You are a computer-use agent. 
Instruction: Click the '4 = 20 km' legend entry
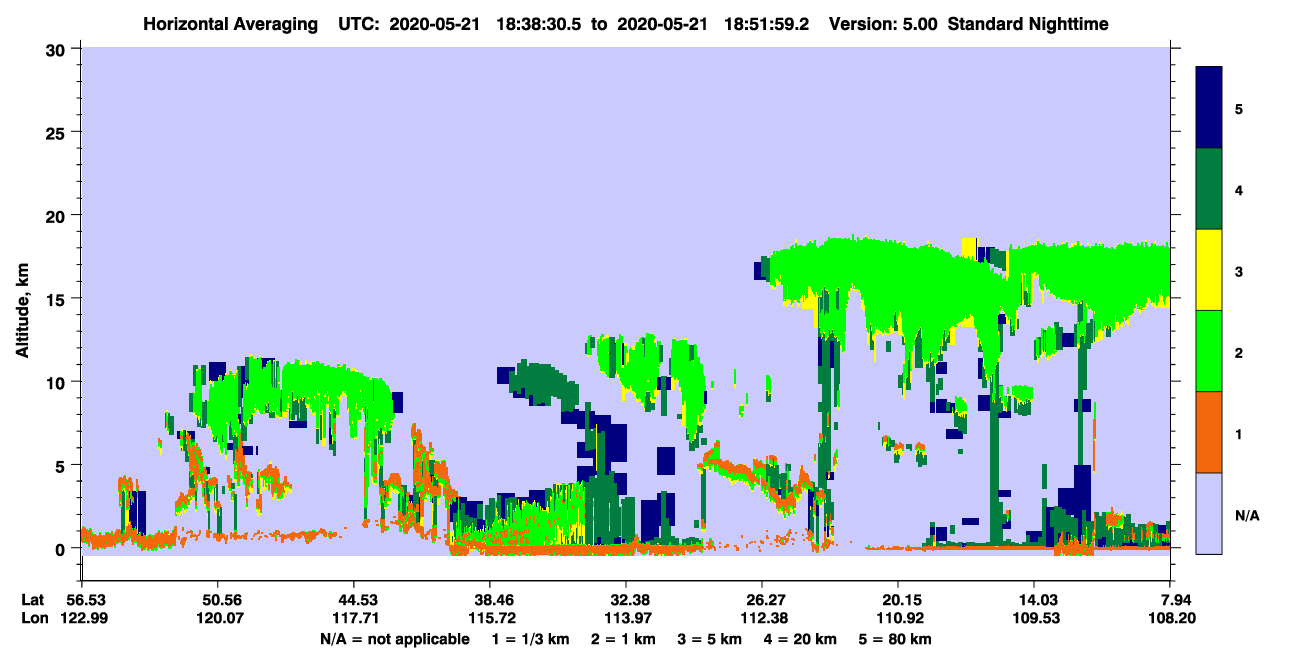[x=802, y=638]
